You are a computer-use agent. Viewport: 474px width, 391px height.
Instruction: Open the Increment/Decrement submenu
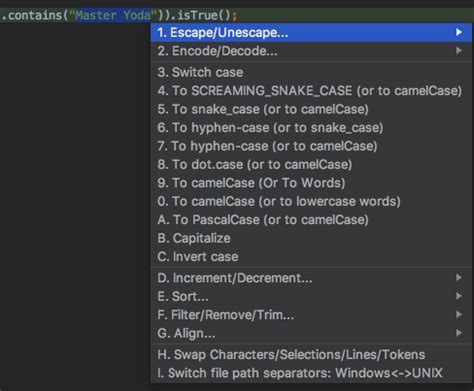(x=311, y=278)
